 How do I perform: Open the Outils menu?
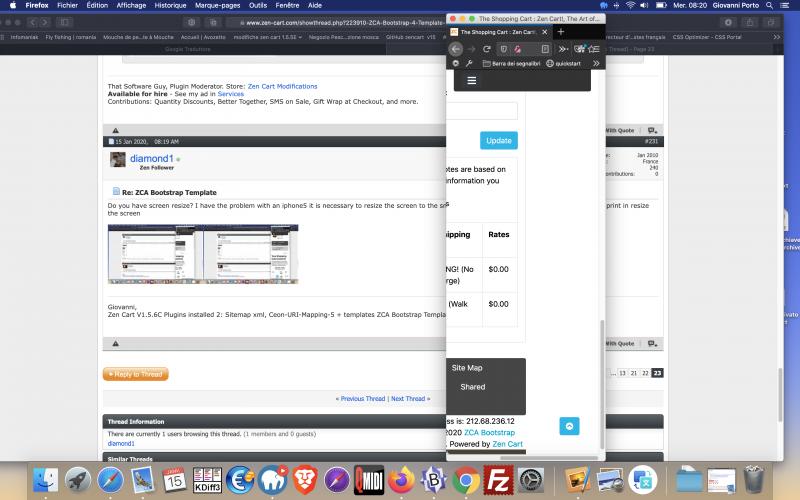point(258,5)
